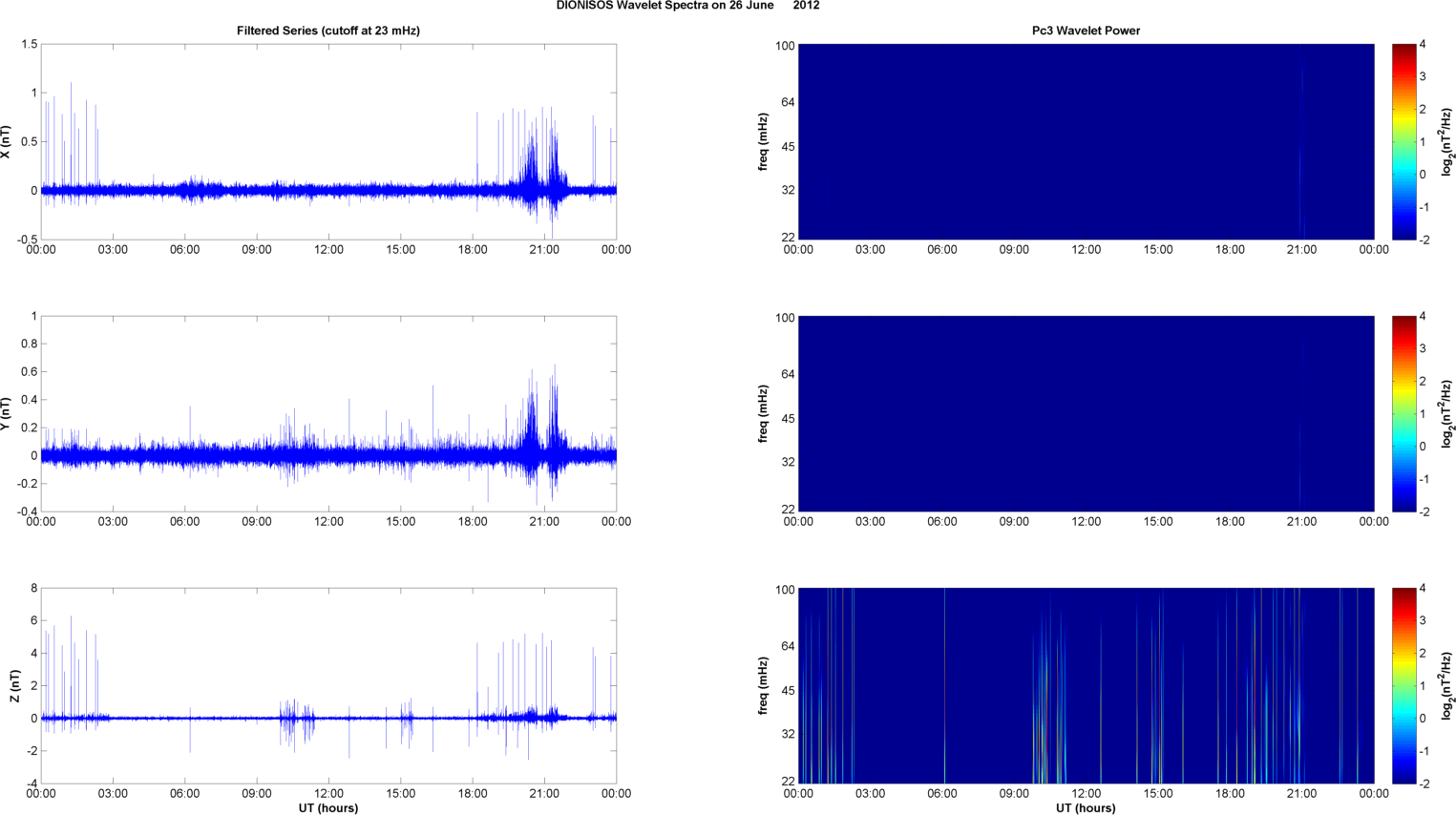
Task: Click the 64 frequency tick of the top spectrogram
Action: tap(789, 102)
